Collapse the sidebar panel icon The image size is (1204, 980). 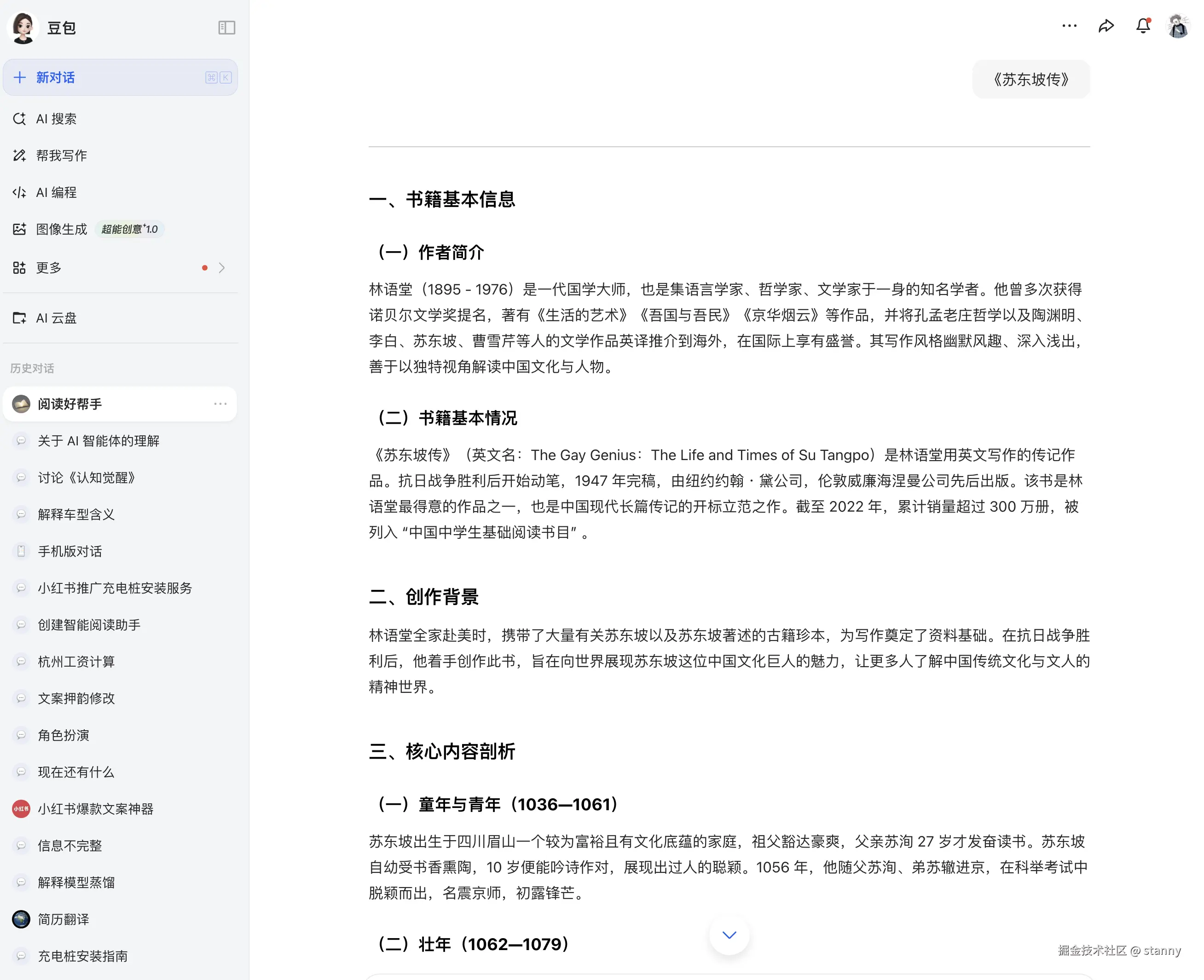click(226, 28)
